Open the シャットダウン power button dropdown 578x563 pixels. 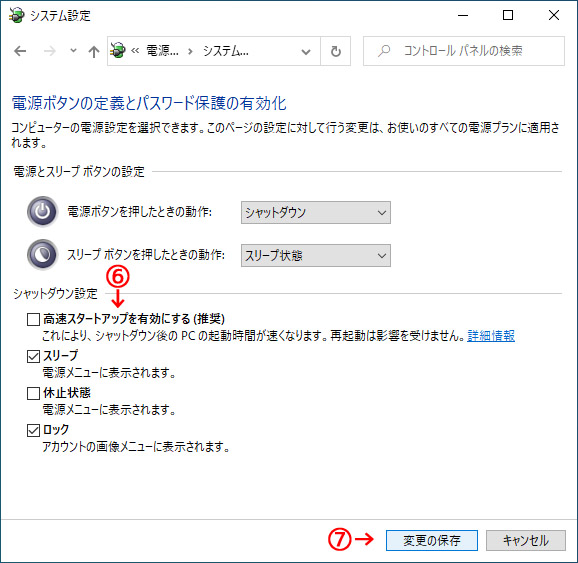coord(316,212)
